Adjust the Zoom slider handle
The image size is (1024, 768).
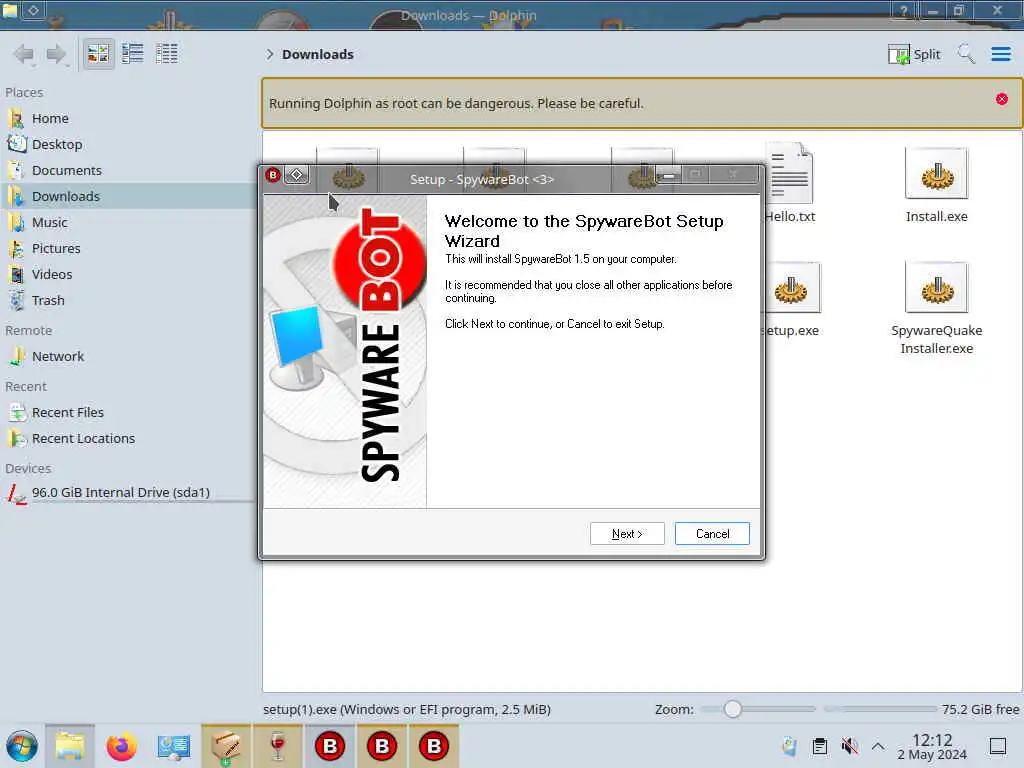(733, 709)
